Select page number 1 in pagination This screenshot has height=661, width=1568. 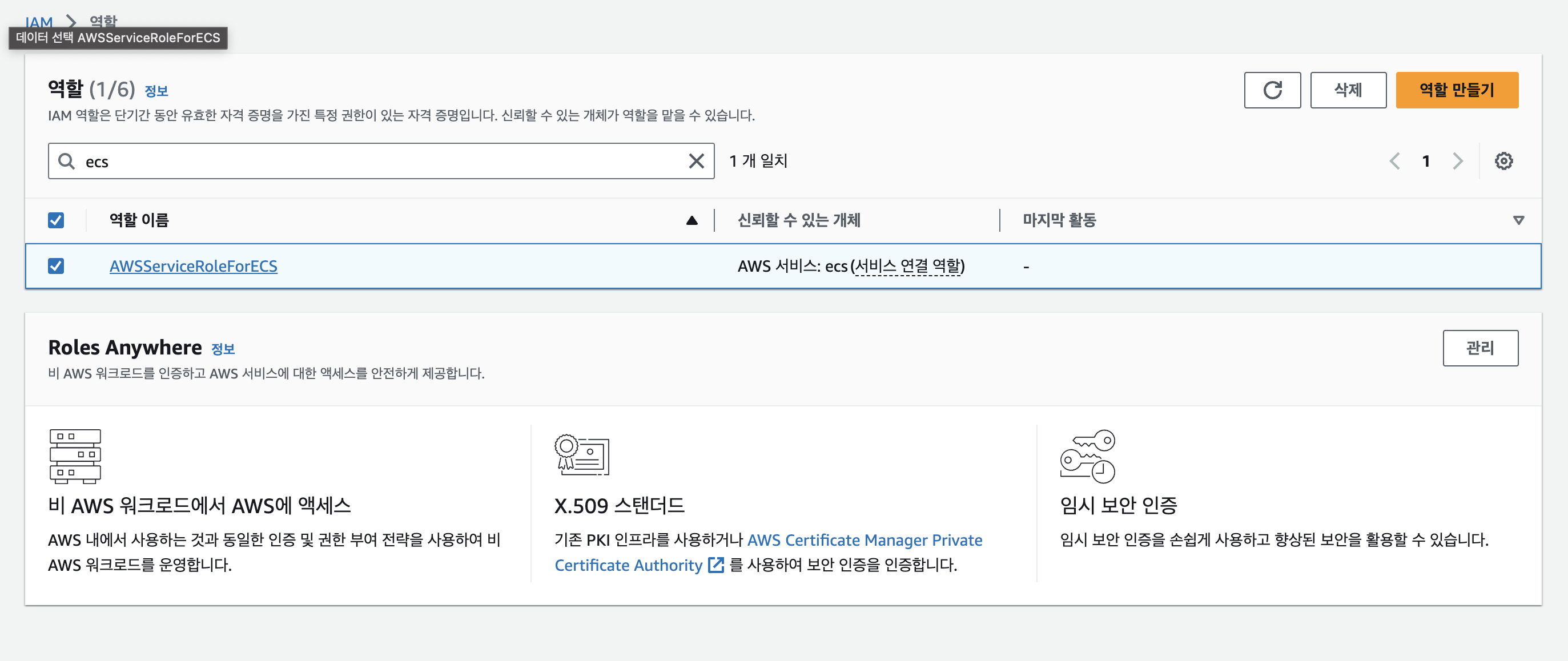(x=1426, y=162)
